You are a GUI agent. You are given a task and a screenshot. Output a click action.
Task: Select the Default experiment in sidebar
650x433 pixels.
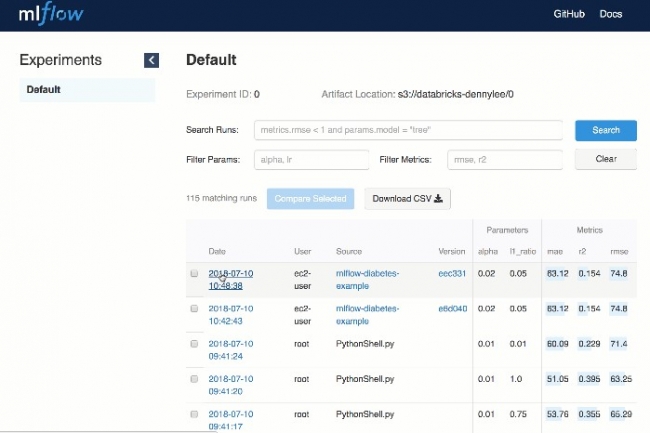click(x=88, y=90)
